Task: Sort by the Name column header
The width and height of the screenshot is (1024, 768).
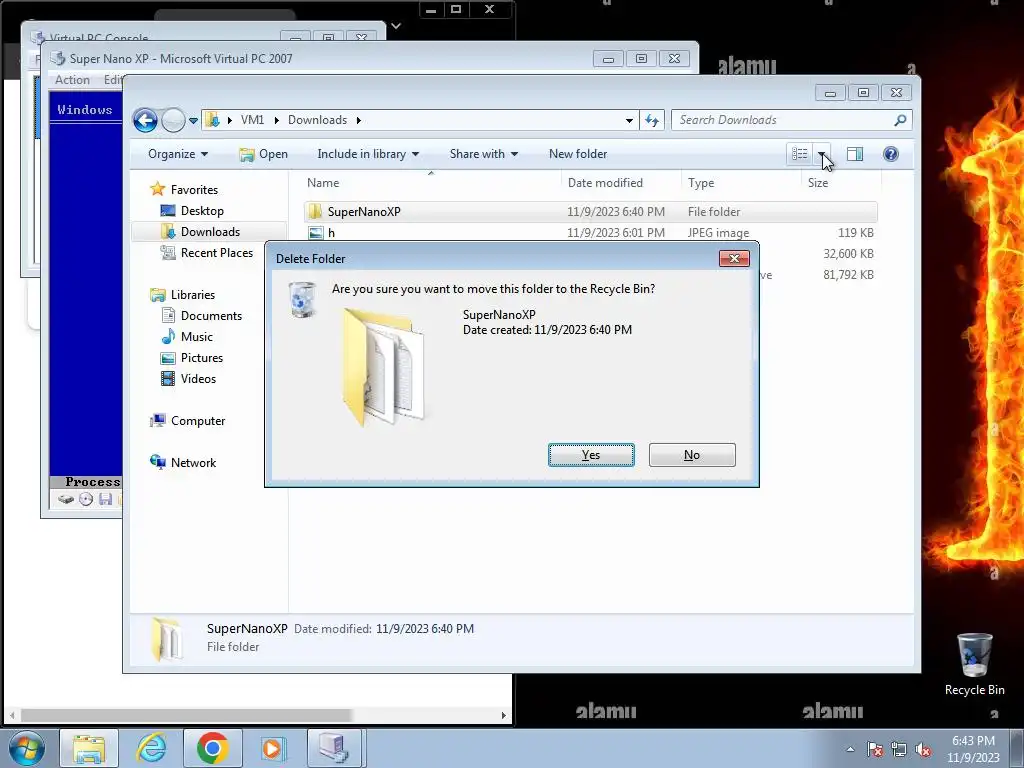Action: click(431, 183)
